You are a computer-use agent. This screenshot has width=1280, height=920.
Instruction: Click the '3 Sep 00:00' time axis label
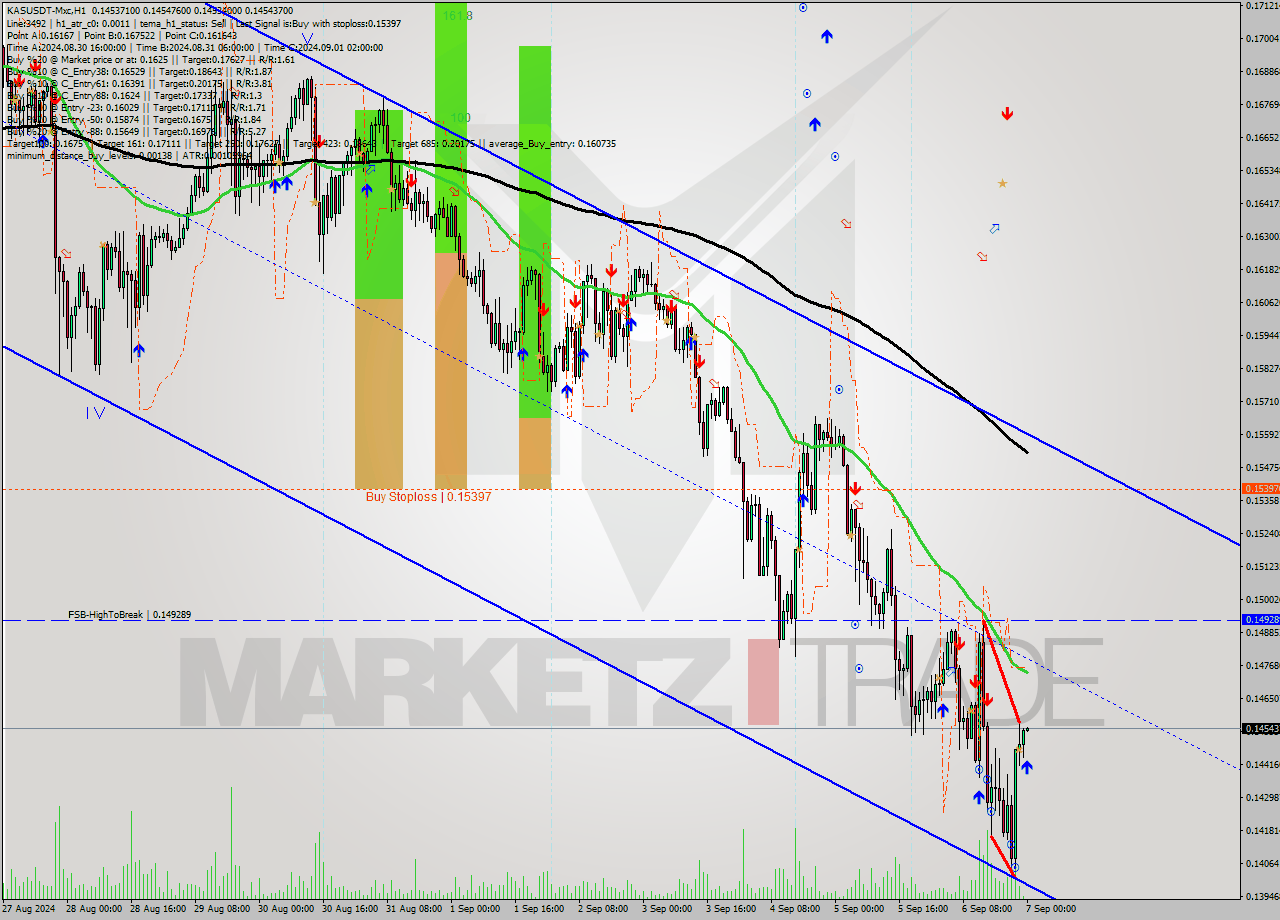(668, 909)
